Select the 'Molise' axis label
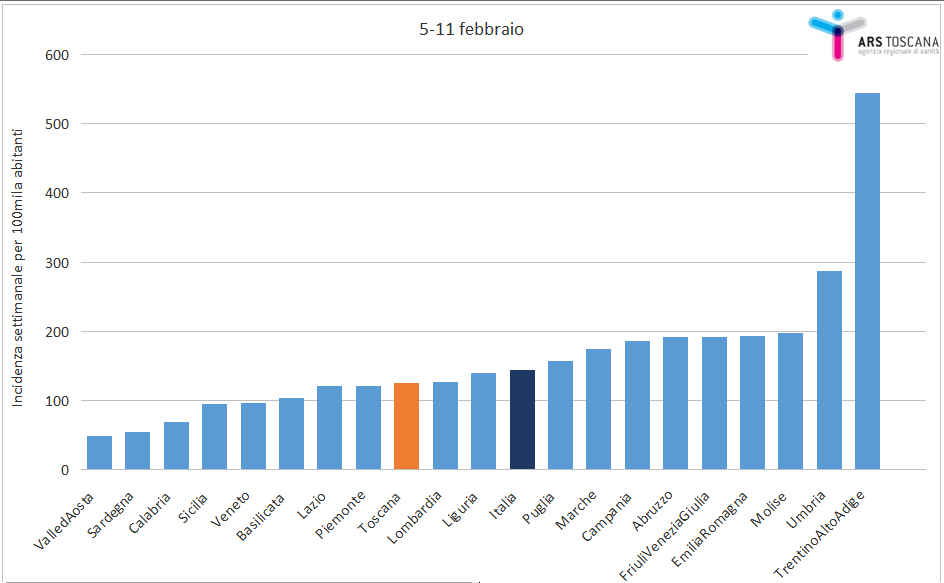This screenshot has height=583, width=944. [769, 510]
